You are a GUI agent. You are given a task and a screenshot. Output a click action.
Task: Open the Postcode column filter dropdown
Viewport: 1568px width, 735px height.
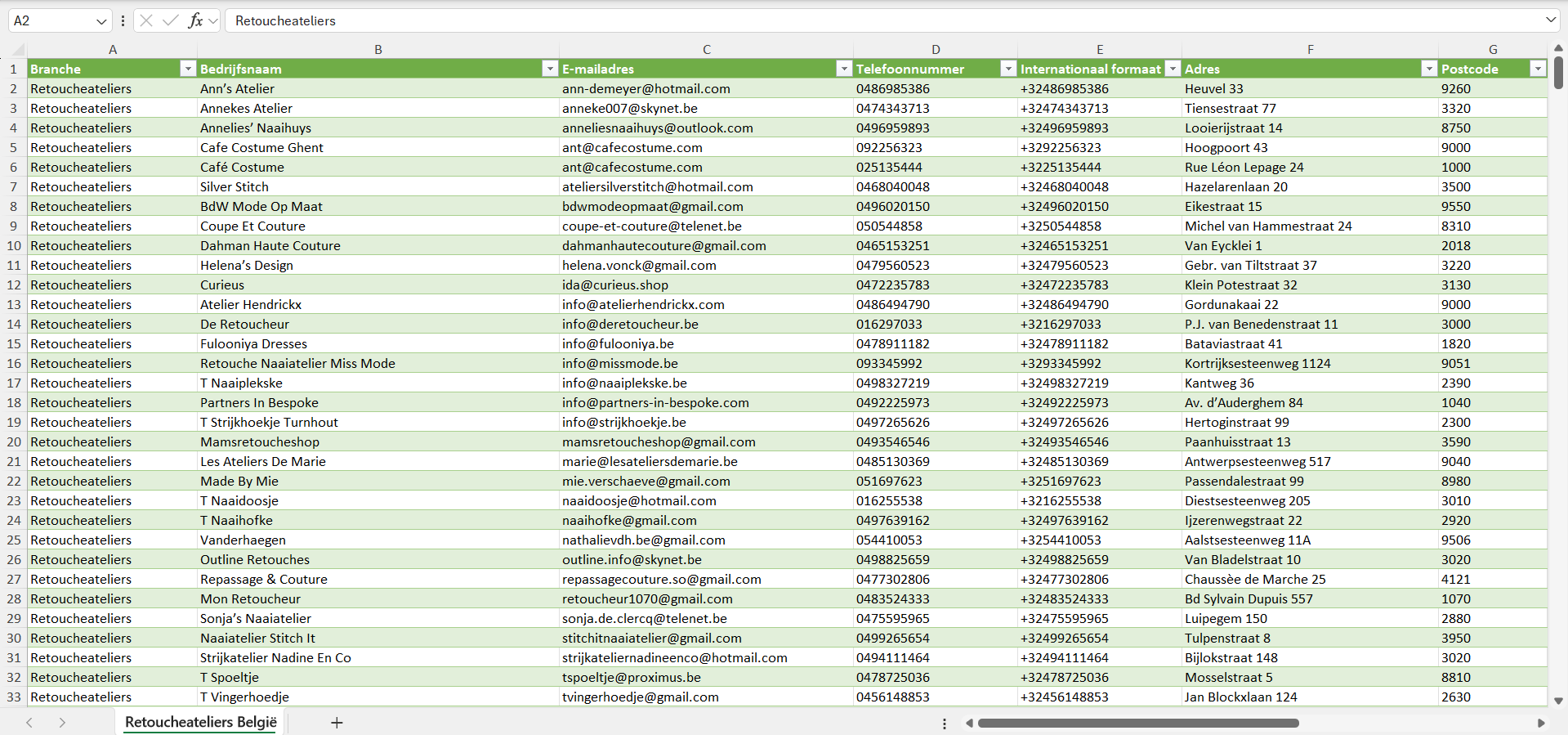point(1538,69)
